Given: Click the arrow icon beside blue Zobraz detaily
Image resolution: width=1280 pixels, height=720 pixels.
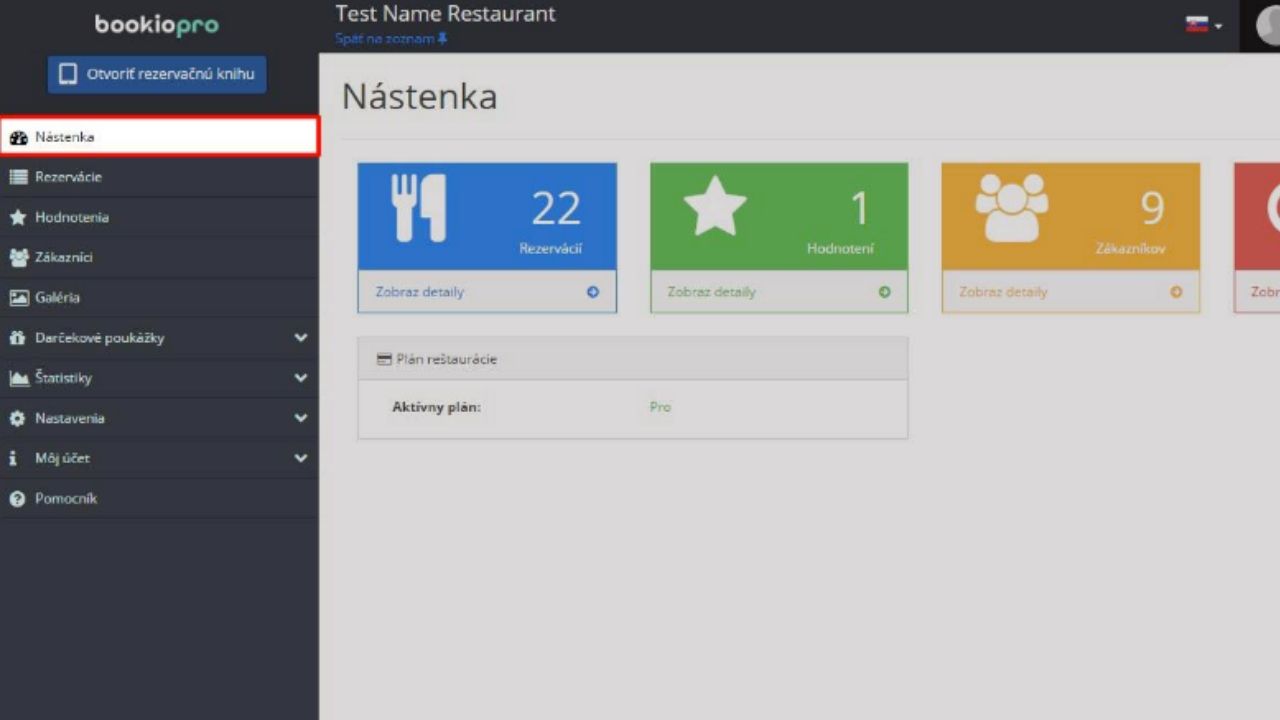Looking at the screenshot, I should tap(593, 292).
